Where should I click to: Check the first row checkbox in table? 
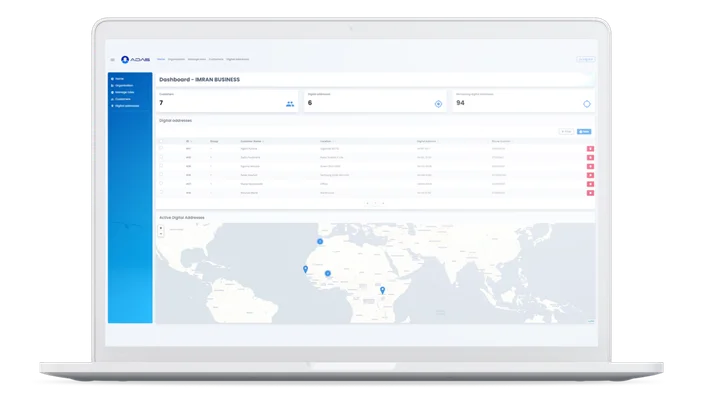[x=161, y=148]
